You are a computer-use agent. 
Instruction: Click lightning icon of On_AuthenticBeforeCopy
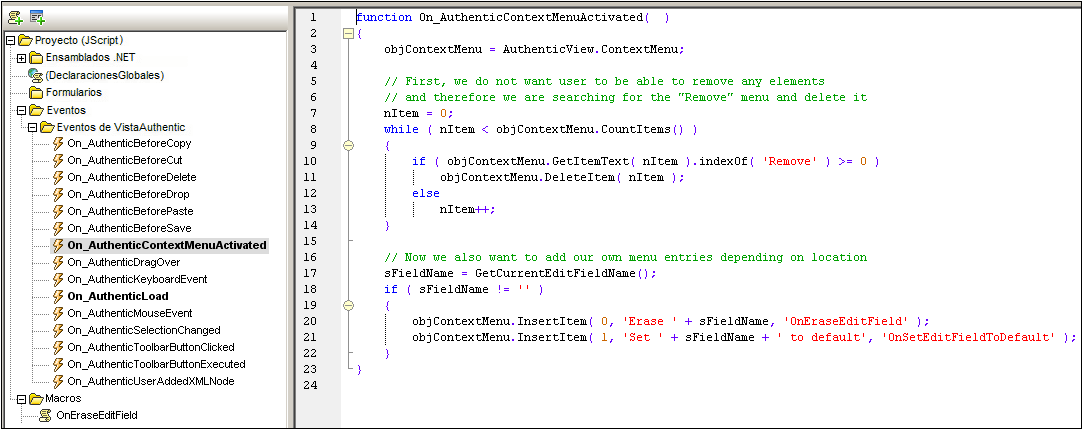(58, 144)
